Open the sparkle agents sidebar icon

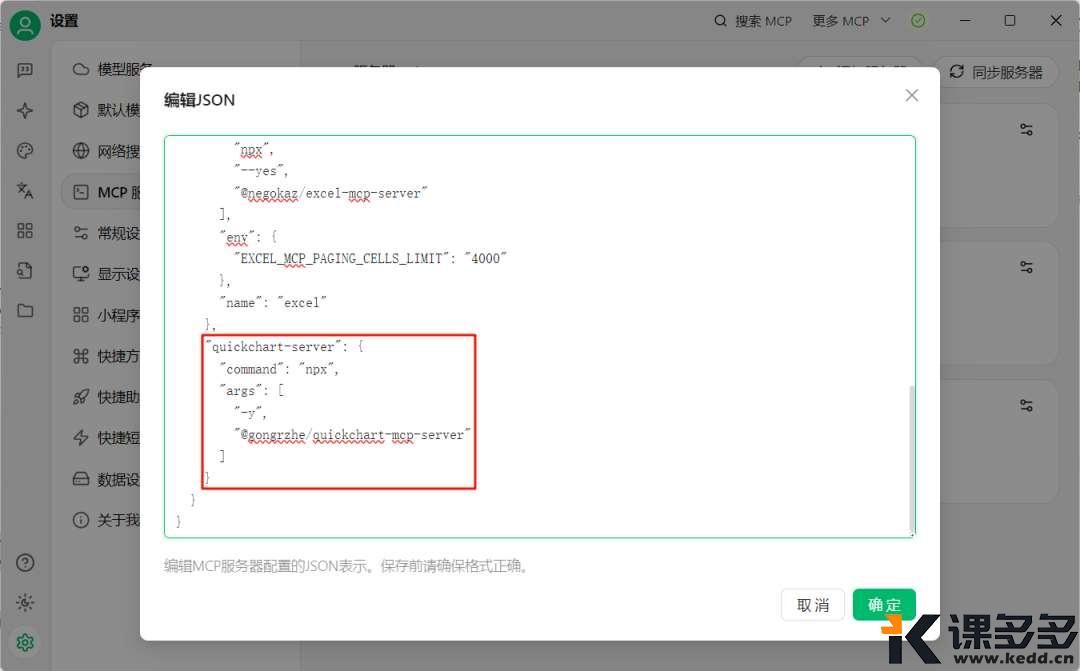tap(25, 110)
